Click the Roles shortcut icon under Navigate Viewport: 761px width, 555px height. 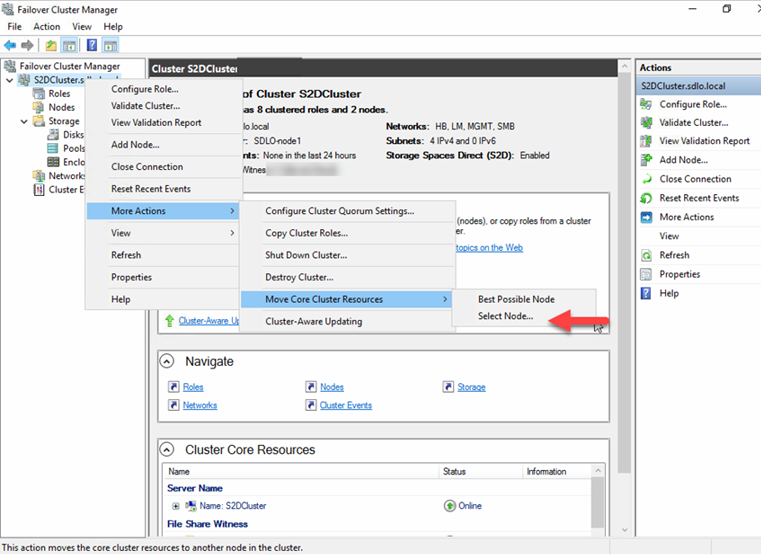(x=173, y=387)
